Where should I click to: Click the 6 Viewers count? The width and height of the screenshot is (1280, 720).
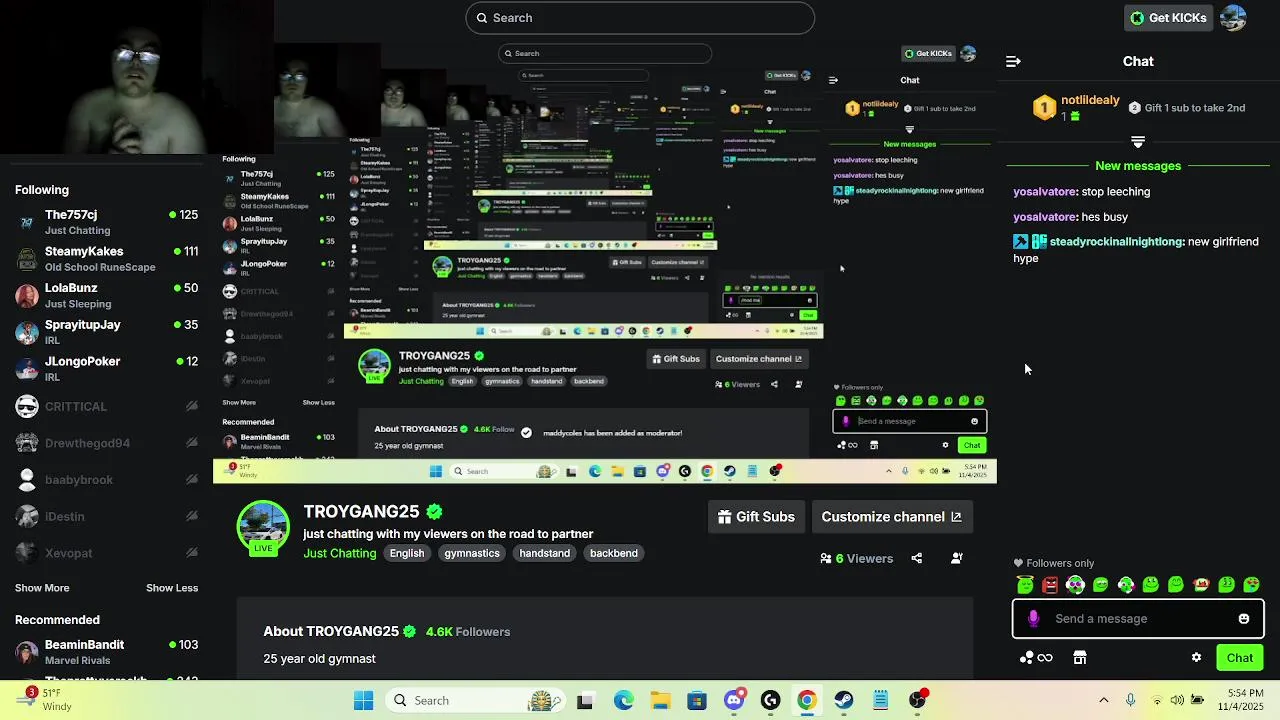coord(856,558)
